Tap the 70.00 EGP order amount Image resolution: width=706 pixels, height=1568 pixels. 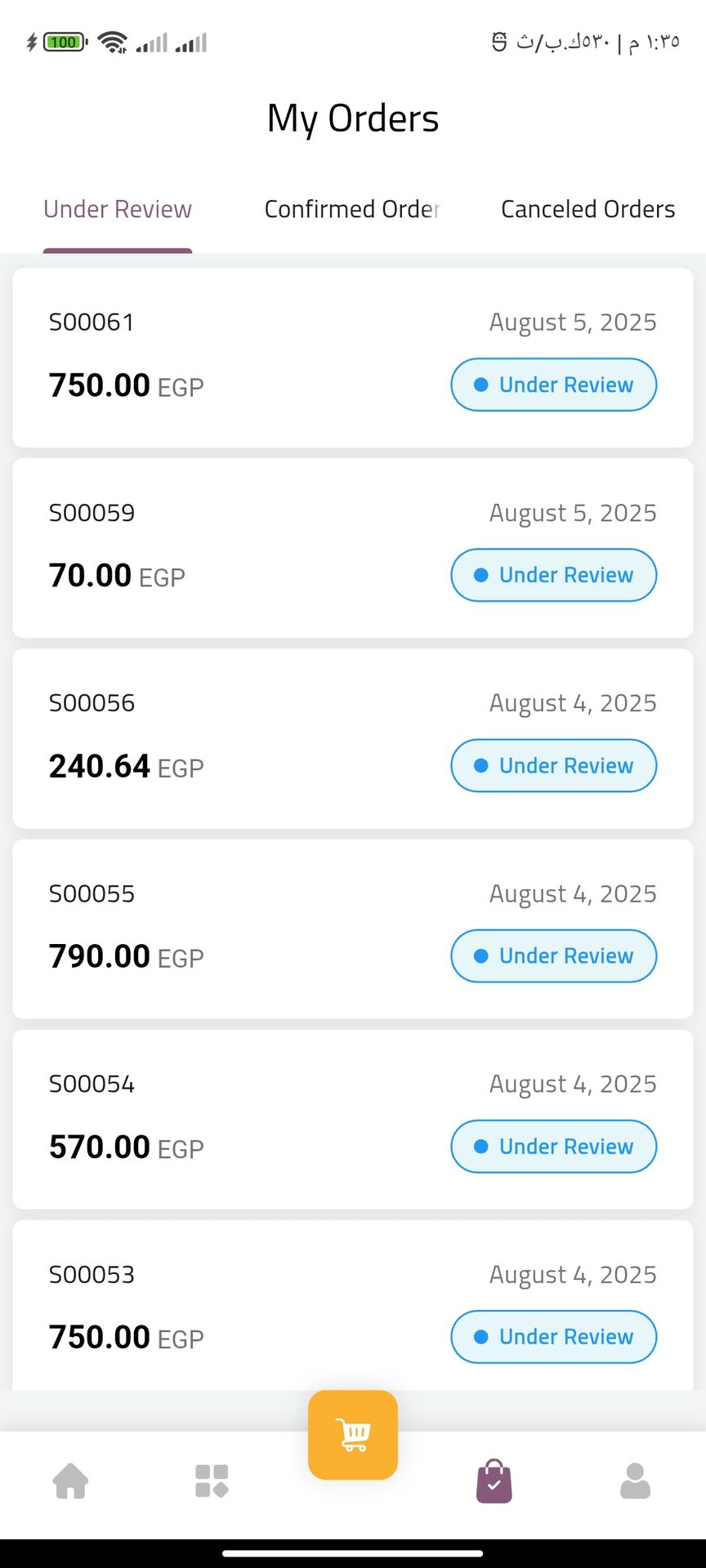(117, 576)
